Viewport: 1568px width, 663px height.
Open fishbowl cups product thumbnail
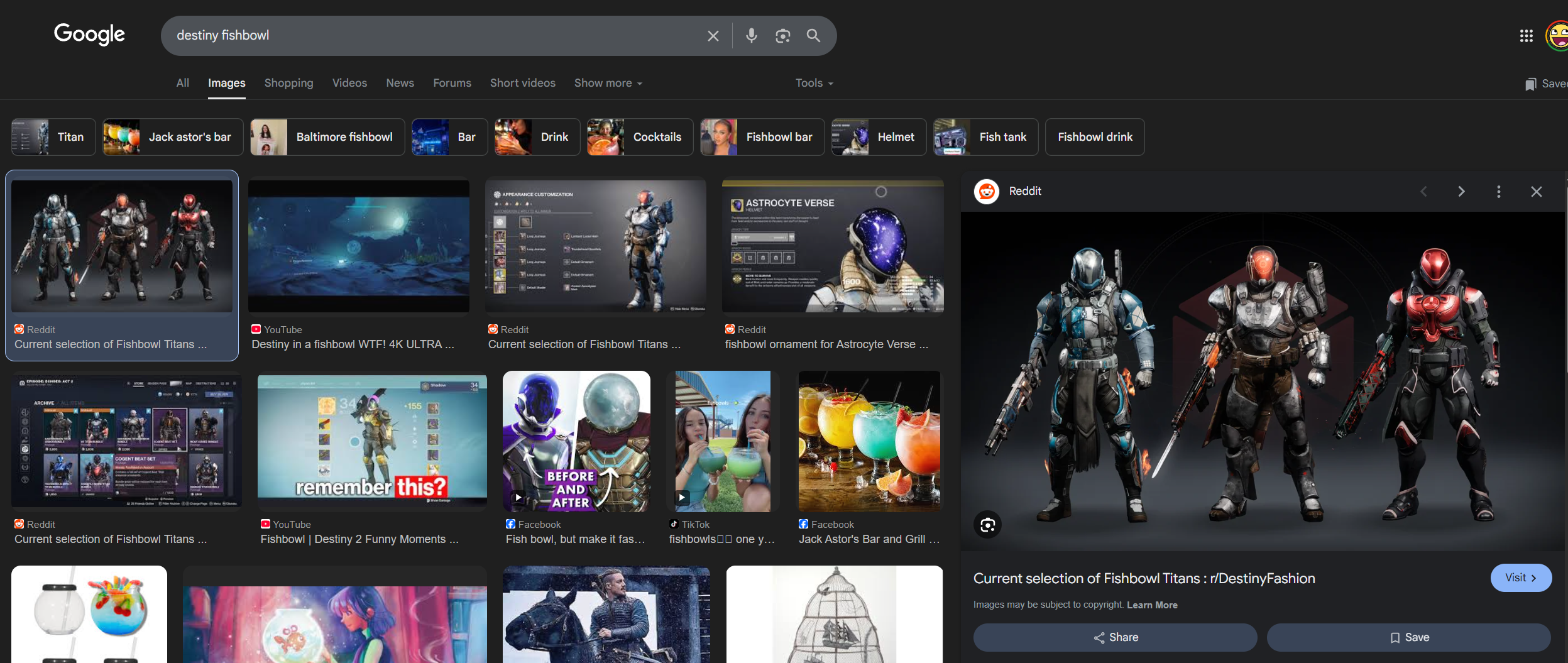pos(89,614)
